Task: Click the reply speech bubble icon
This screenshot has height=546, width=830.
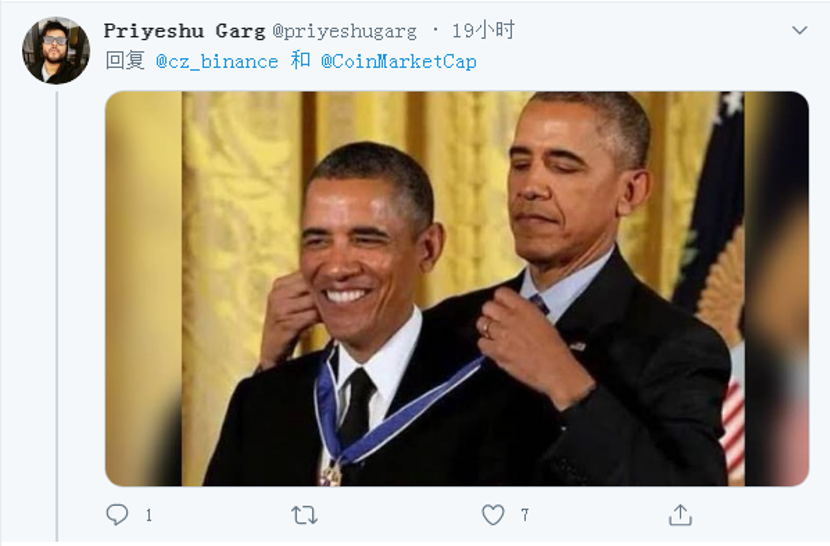Action: (x=117, y=514)
